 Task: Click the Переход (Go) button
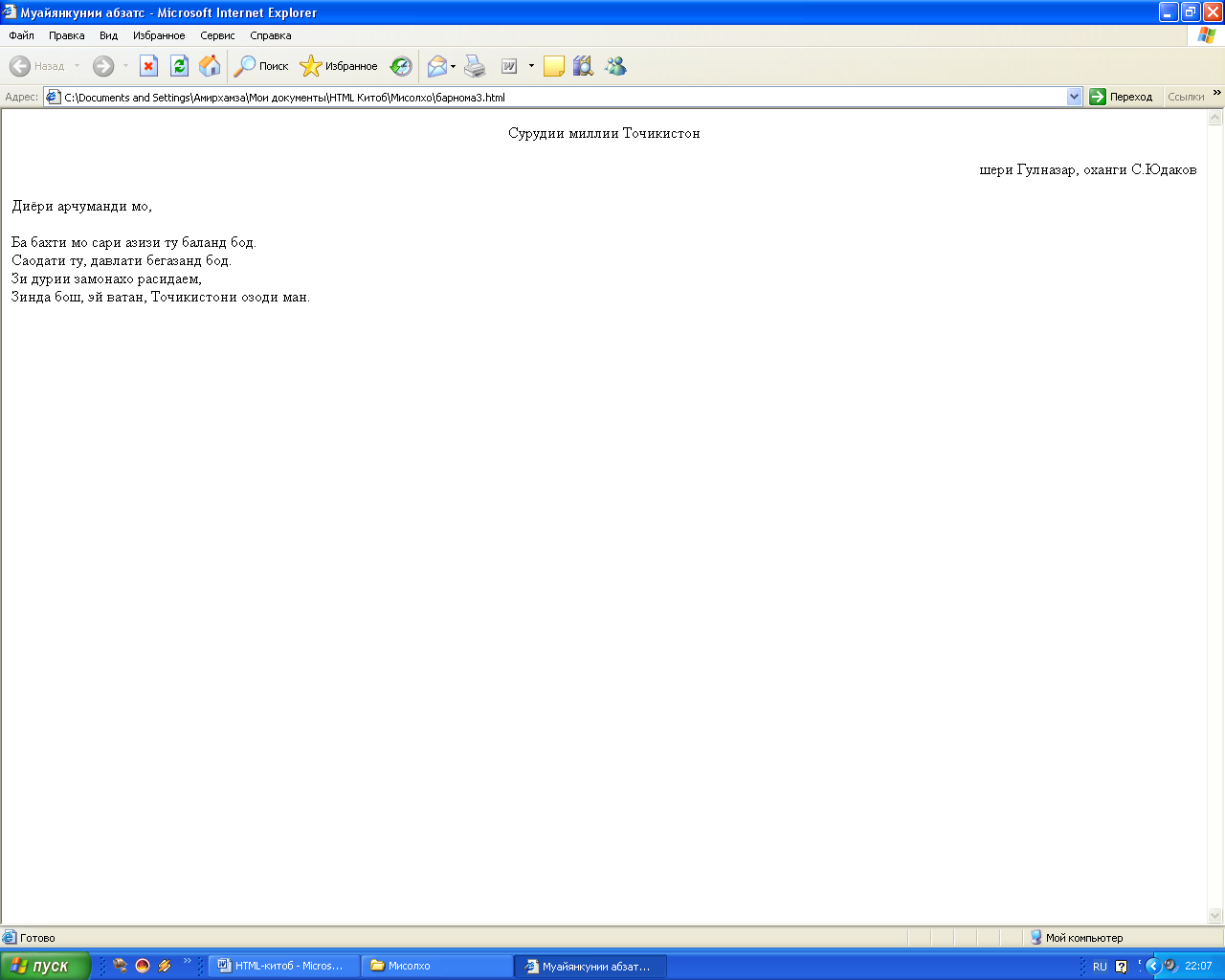click(x=1122, y=97)
